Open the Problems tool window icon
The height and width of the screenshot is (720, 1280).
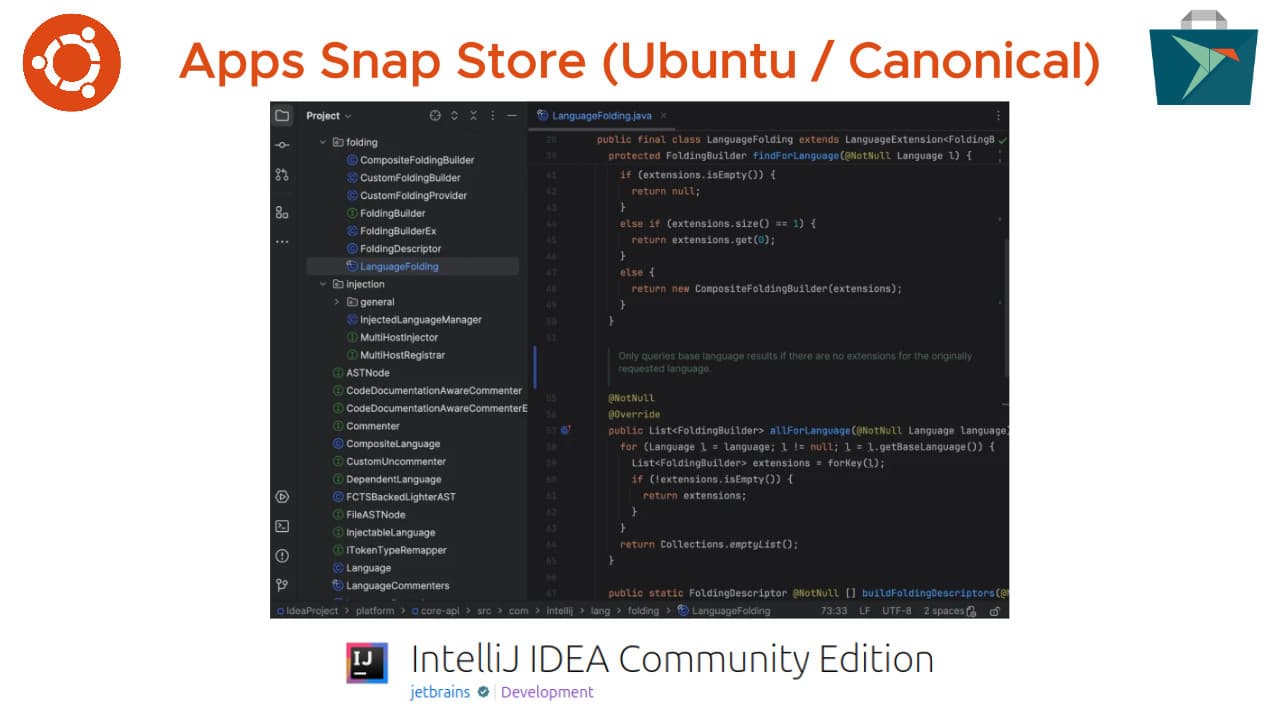pos(282,555)
